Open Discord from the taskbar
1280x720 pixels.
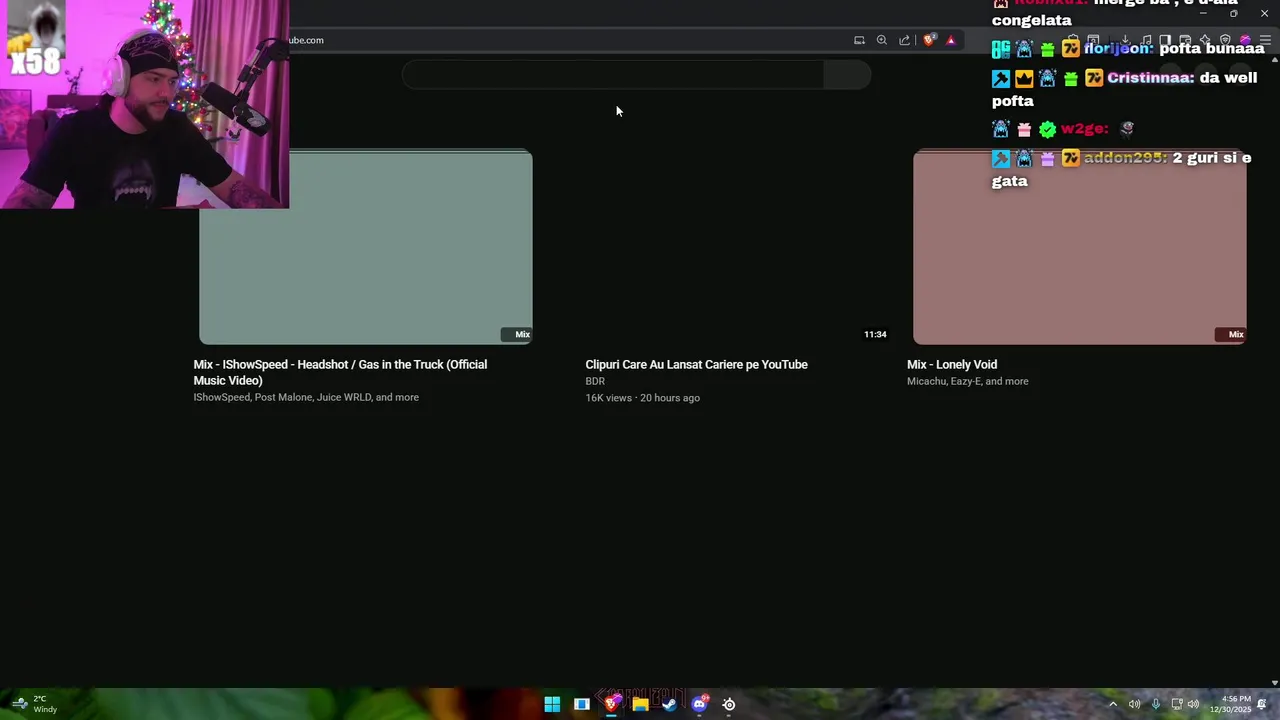pos(699,704)
